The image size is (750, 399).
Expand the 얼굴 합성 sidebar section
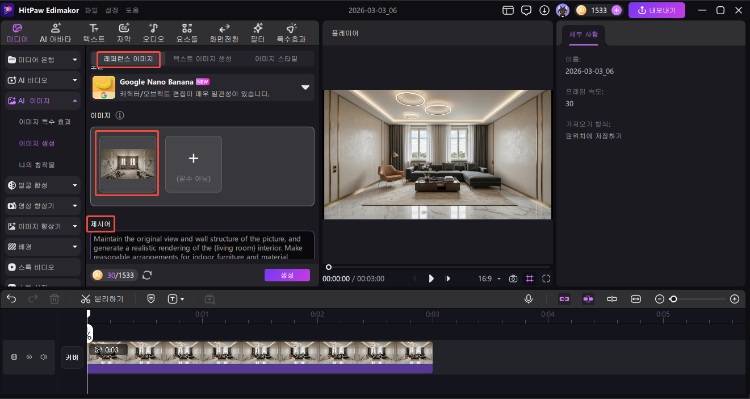pos(43,185)
